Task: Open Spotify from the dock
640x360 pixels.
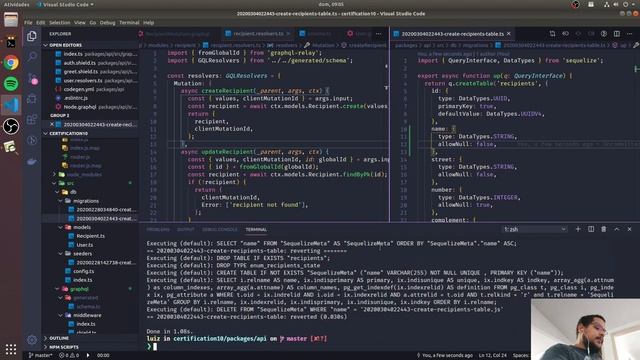Action: pyautogui.click(x=11, y=84)
